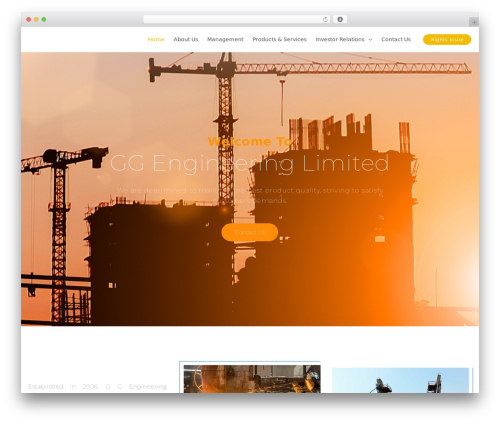This screenshot has width=500, height=423.
Task: Open the Home menu item
Action: coord(156,39)
